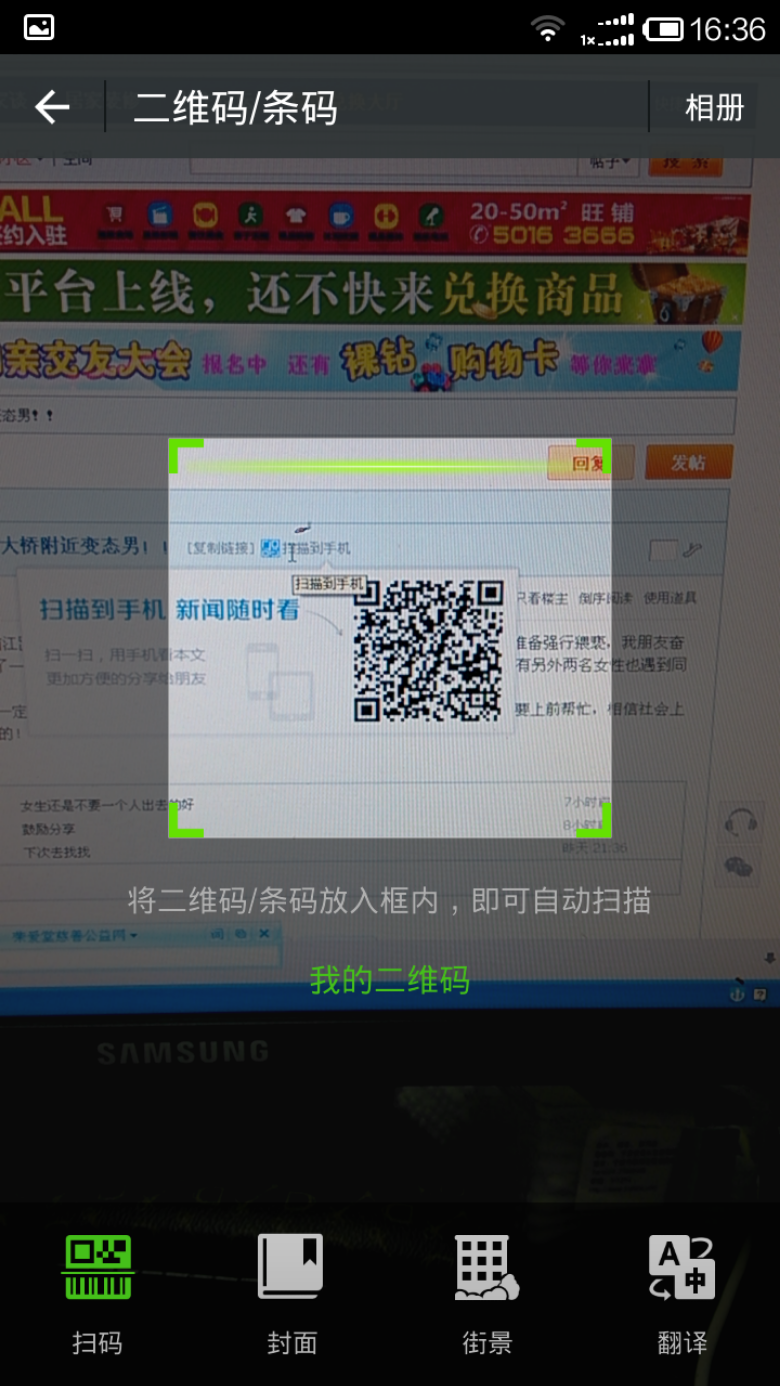Tap the battery icon in status bar
Viewport: 780px width, 1386px height.
(663, 29)
